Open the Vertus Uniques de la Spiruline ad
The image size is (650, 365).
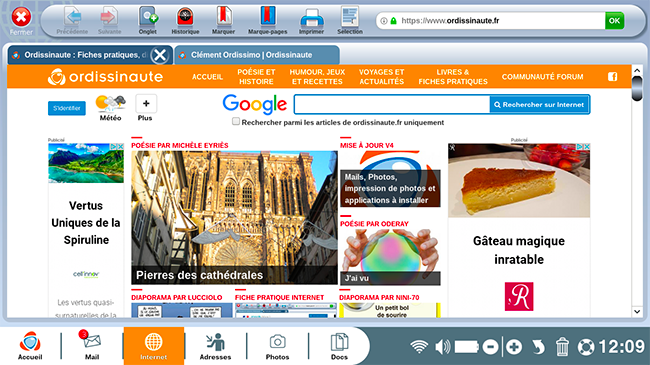pos(86,231)
